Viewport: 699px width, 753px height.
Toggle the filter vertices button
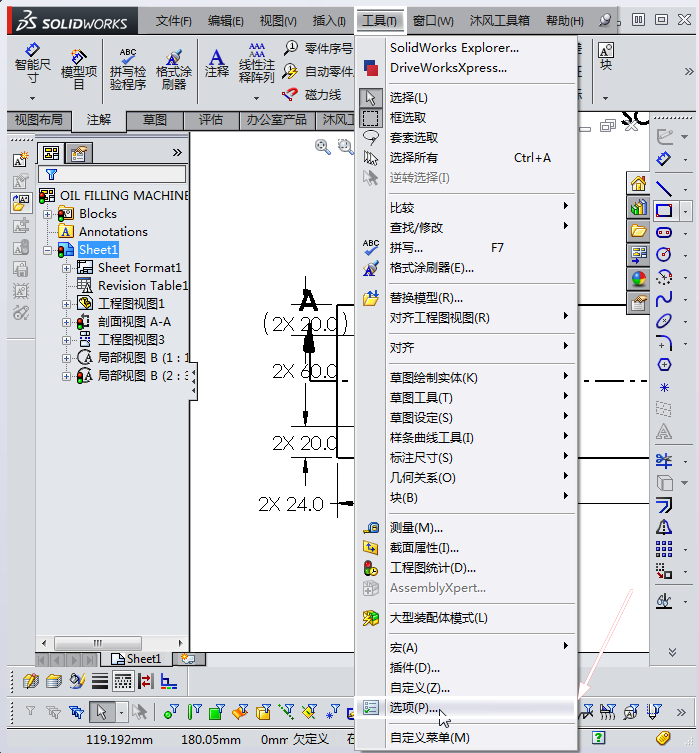171,712
